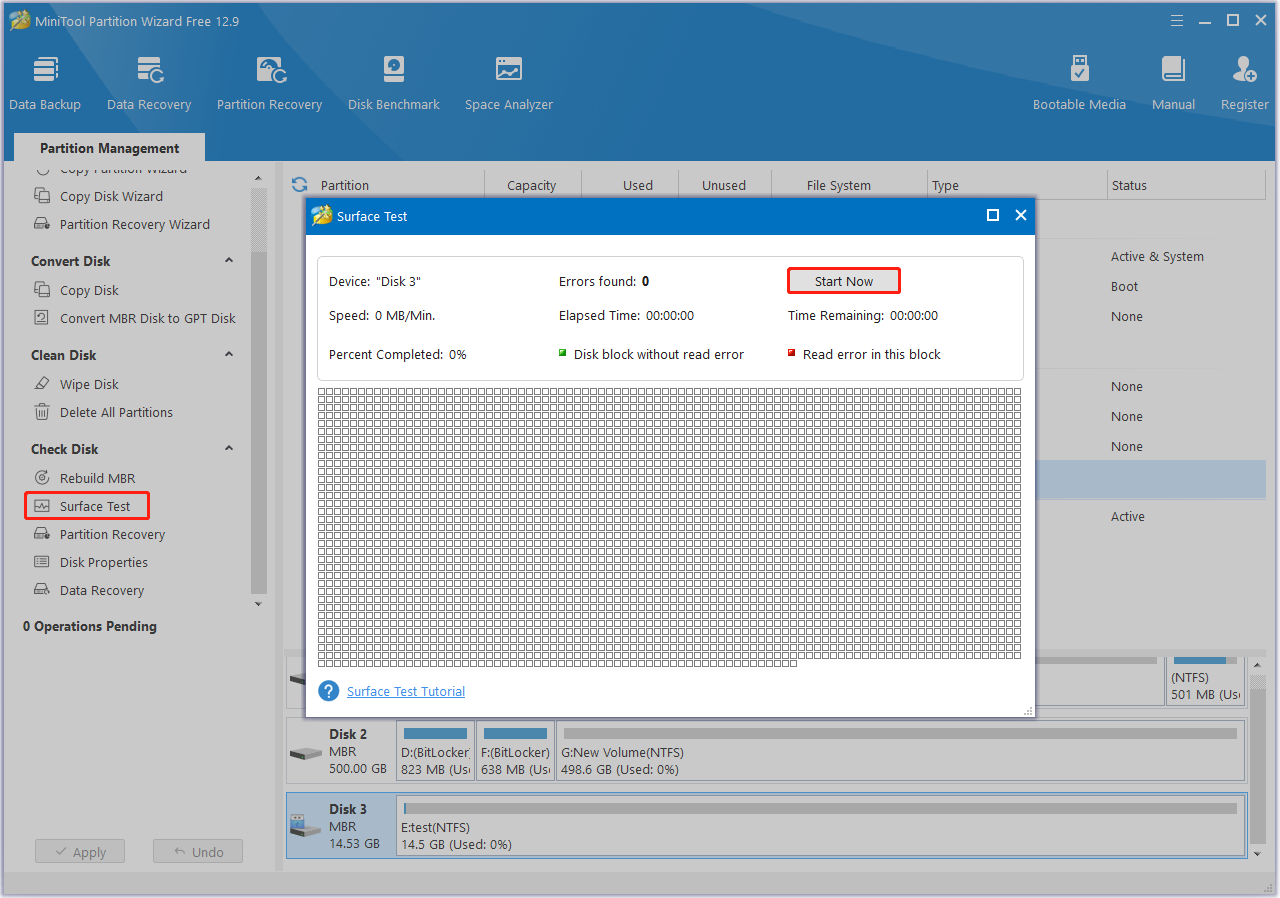Open the Manual
The height and width of the screenshot is (898, 1280).
point(1173,82)
